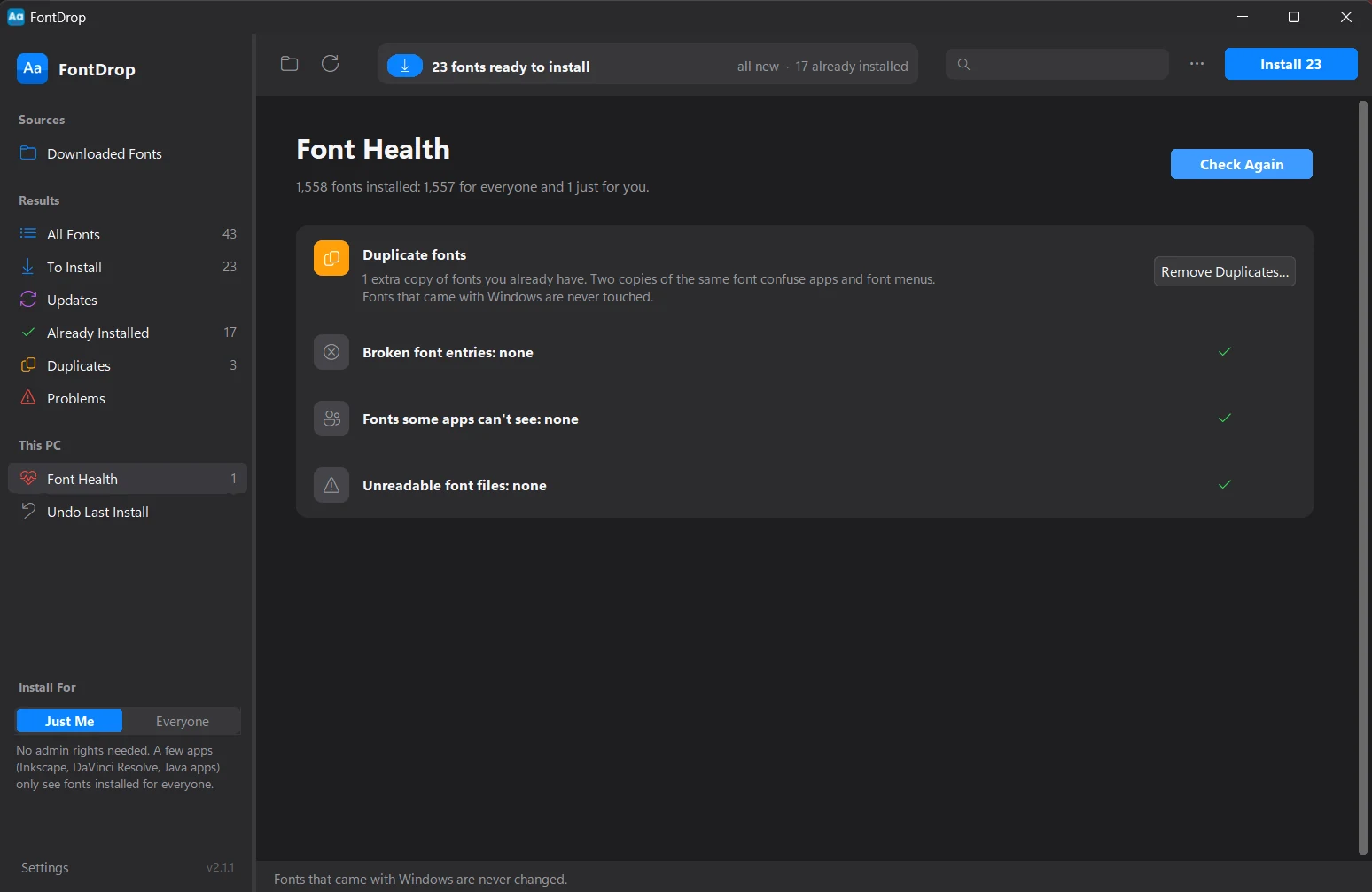Image resolution: width=1372 pixels, height=892 pixels.
Task: Click the '17 already installed' status text
Action: pos(852,67)
